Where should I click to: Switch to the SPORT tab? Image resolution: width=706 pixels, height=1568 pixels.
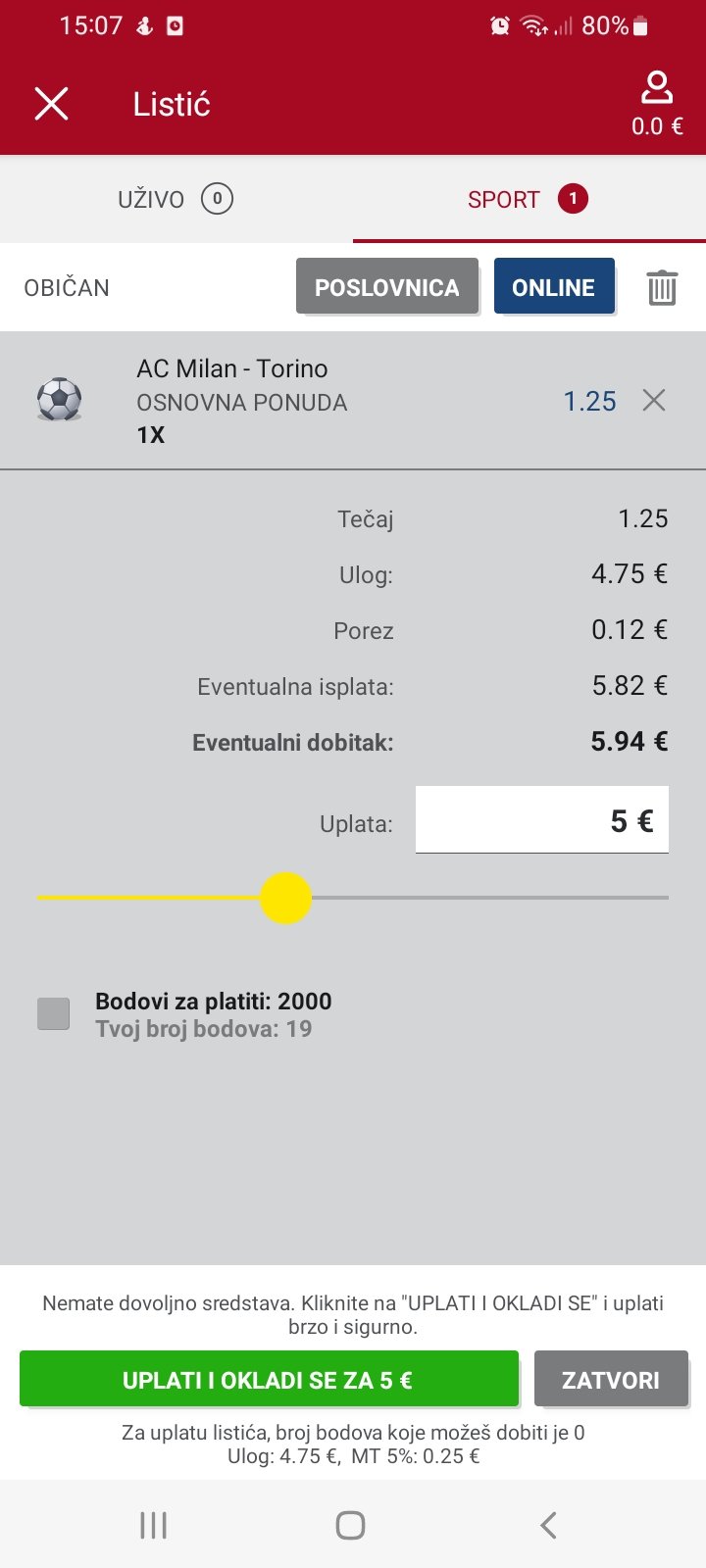pos(528,199)
